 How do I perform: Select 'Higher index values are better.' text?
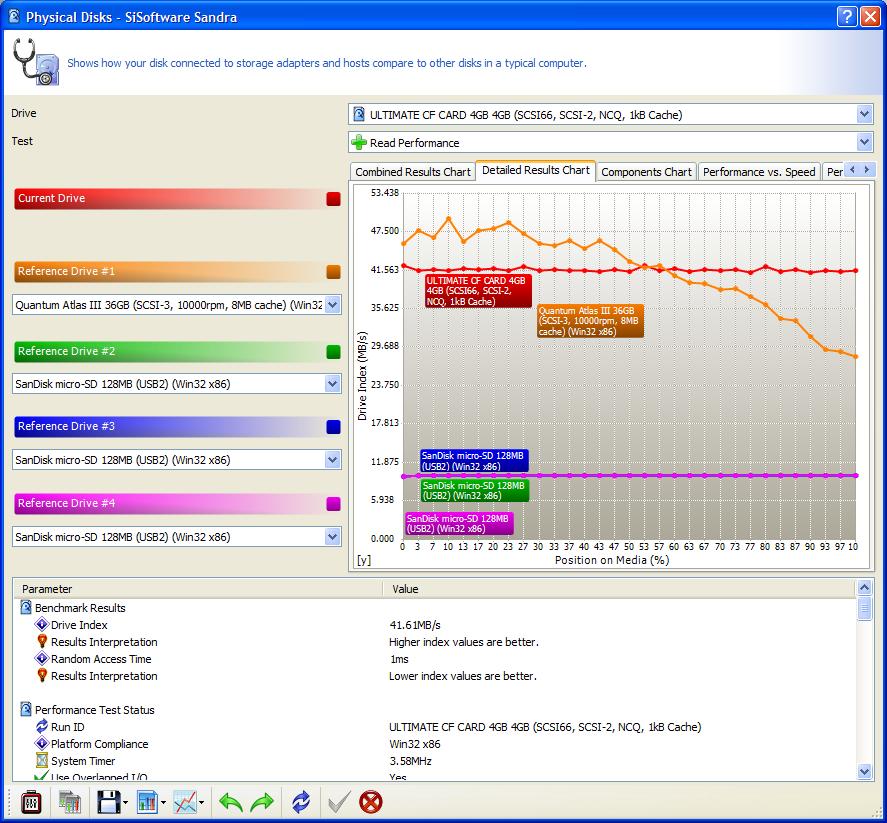pyautogui.click(x=464, y=642)
